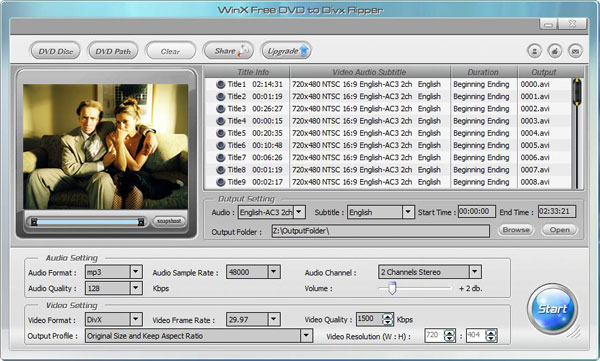Toggle the Title9 selection radio circle
The image size is (600, 361).
tap(220, 182)
